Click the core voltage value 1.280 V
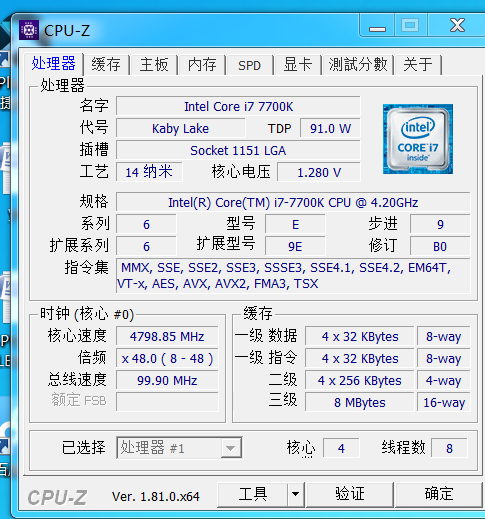Viewport: 485px width, 519px height. click(319, 172)
